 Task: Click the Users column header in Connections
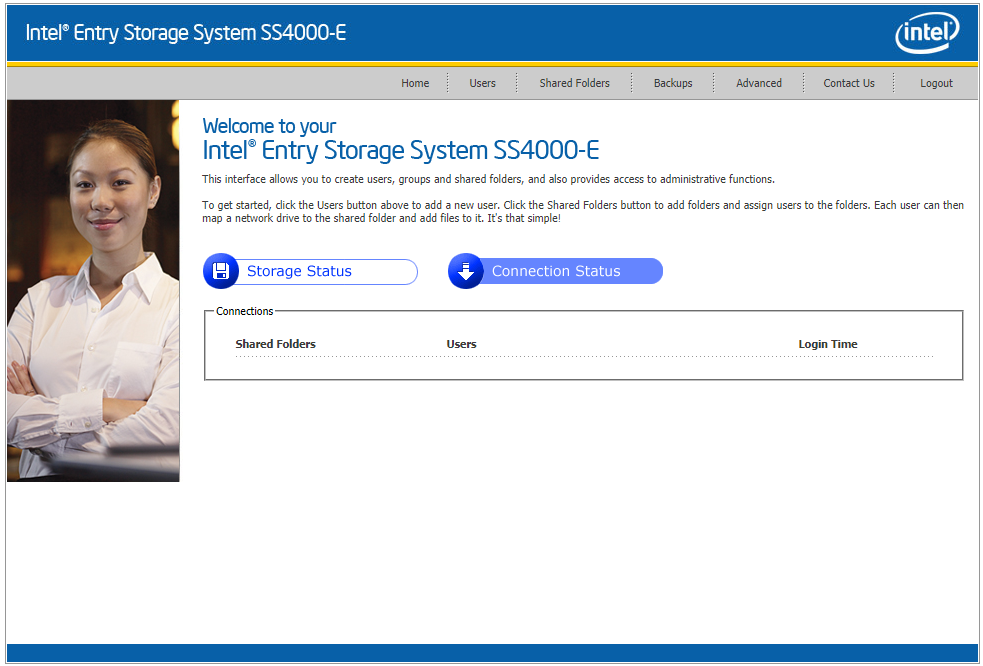(x=461, y=344)
